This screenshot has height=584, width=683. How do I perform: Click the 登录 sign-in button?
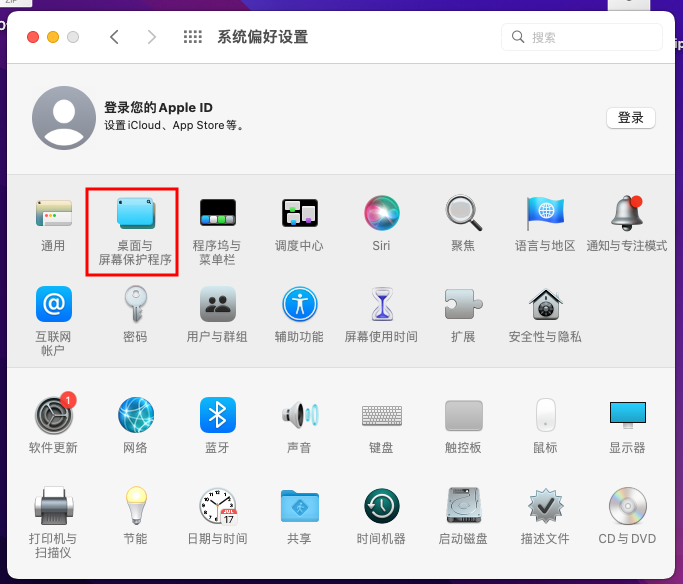(x=631, y=118)
